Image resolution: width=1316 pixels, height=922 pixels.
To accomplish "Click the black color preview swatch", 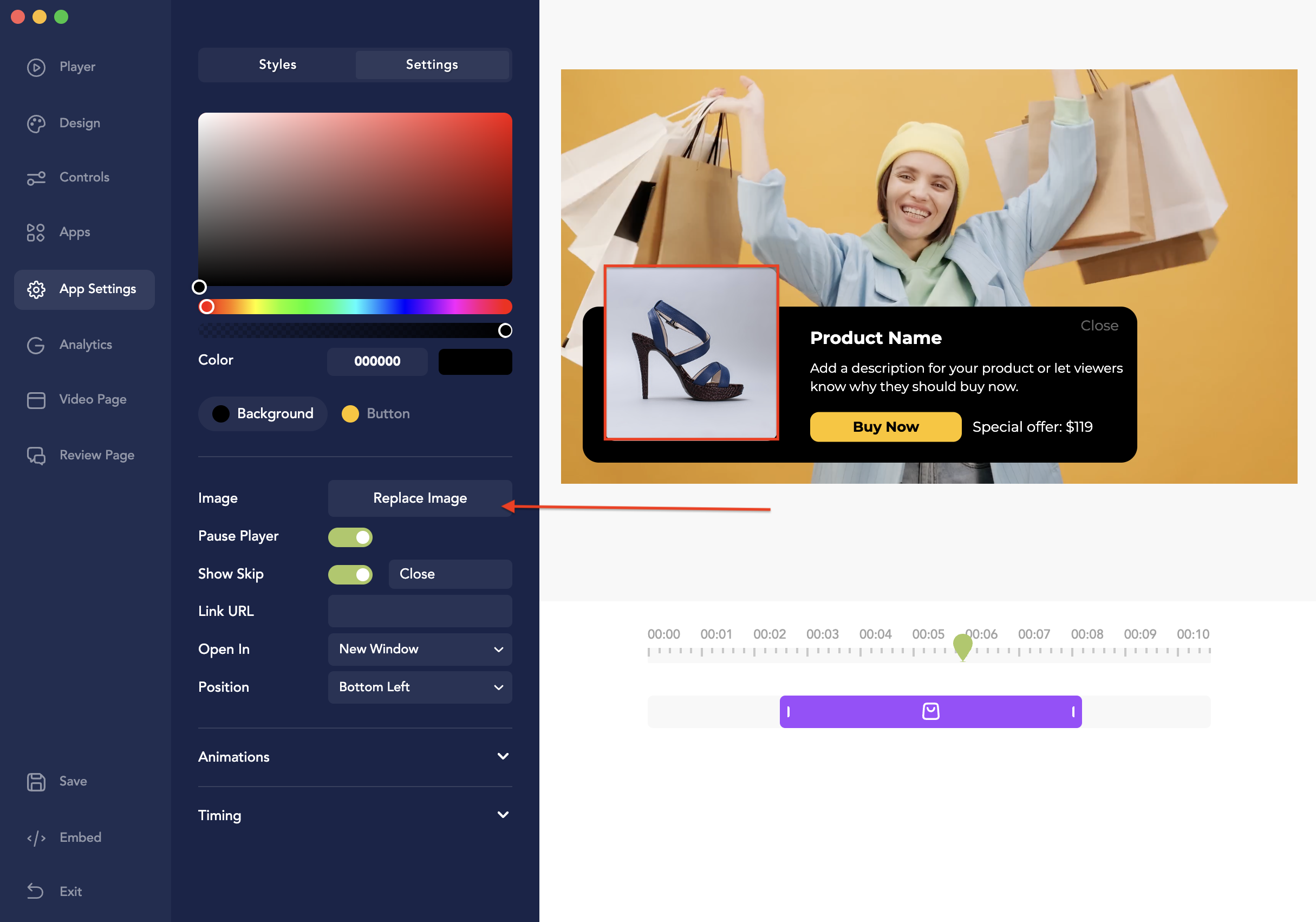I will tap(474, 361).
